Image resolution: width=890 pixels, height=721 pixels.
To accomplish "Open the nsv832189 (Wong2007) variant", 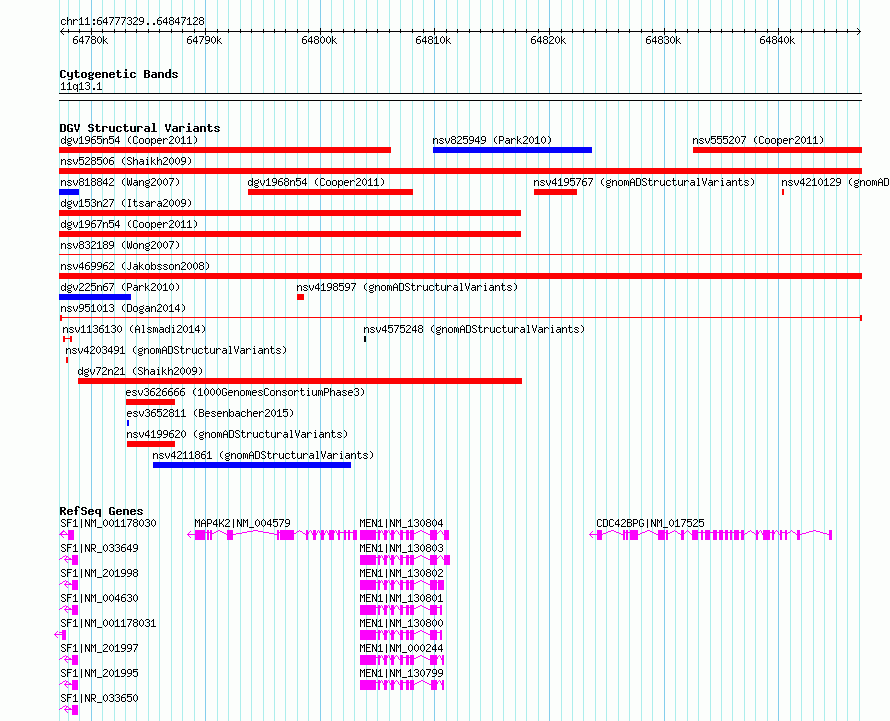I will (x=120, y=245).
